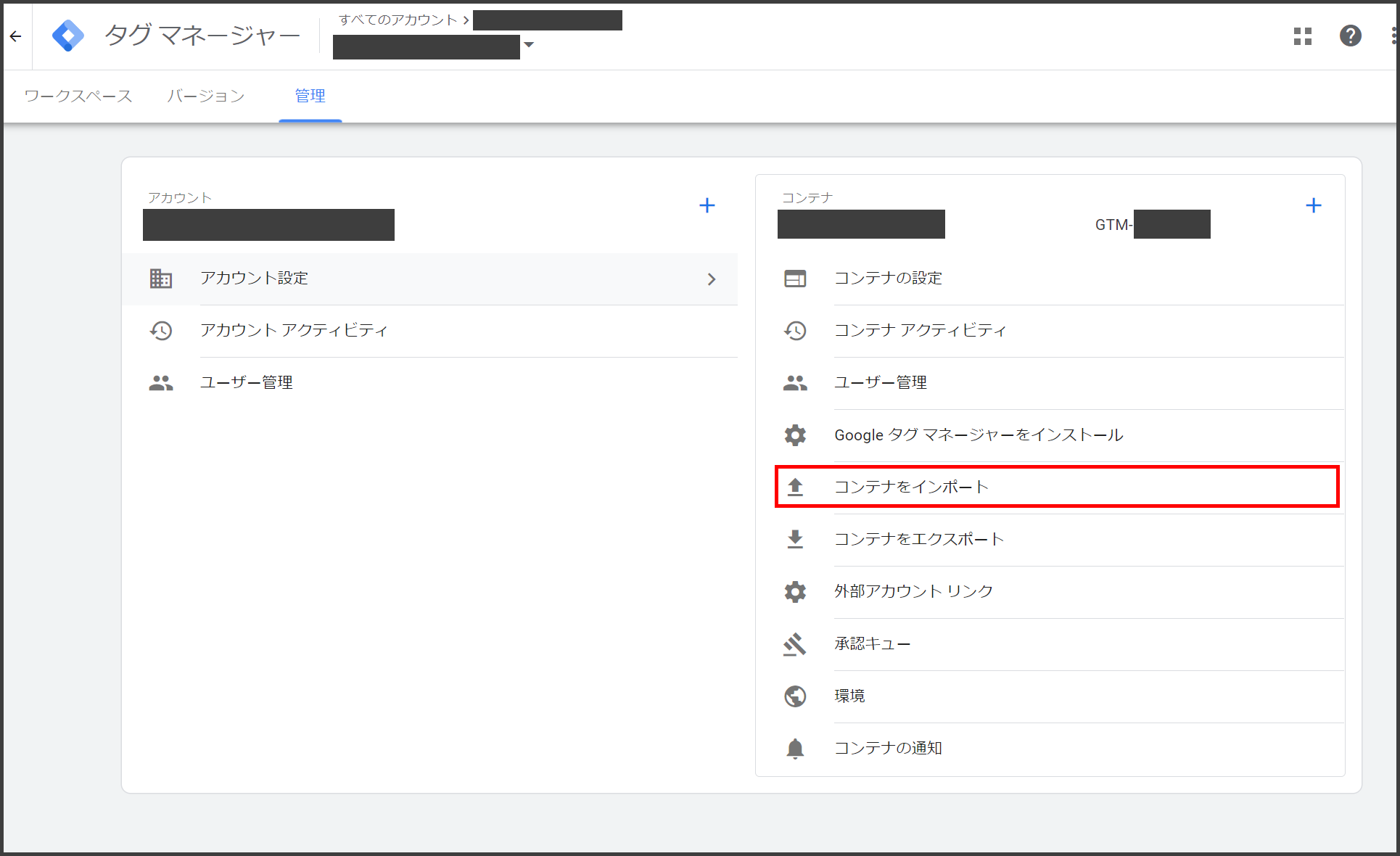Open アカウント設定
This screenshot has height=856, width=1400.
(430, 279)
